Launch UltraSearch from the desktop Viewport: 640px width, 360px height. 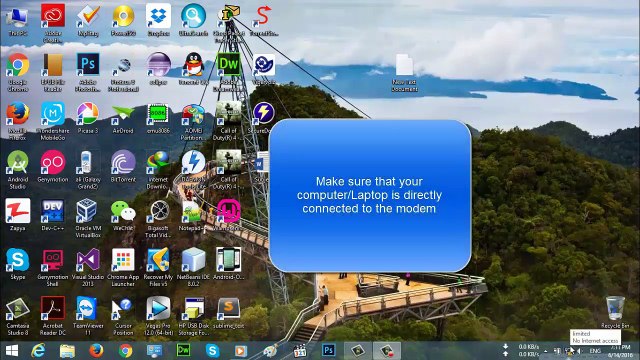click(193, 20)
